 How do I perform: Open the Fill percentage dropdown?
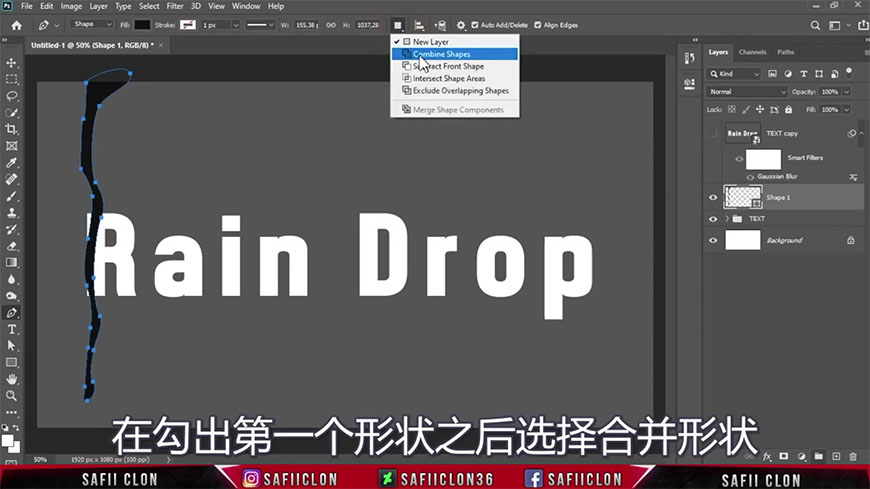click(x=847, y=110)
